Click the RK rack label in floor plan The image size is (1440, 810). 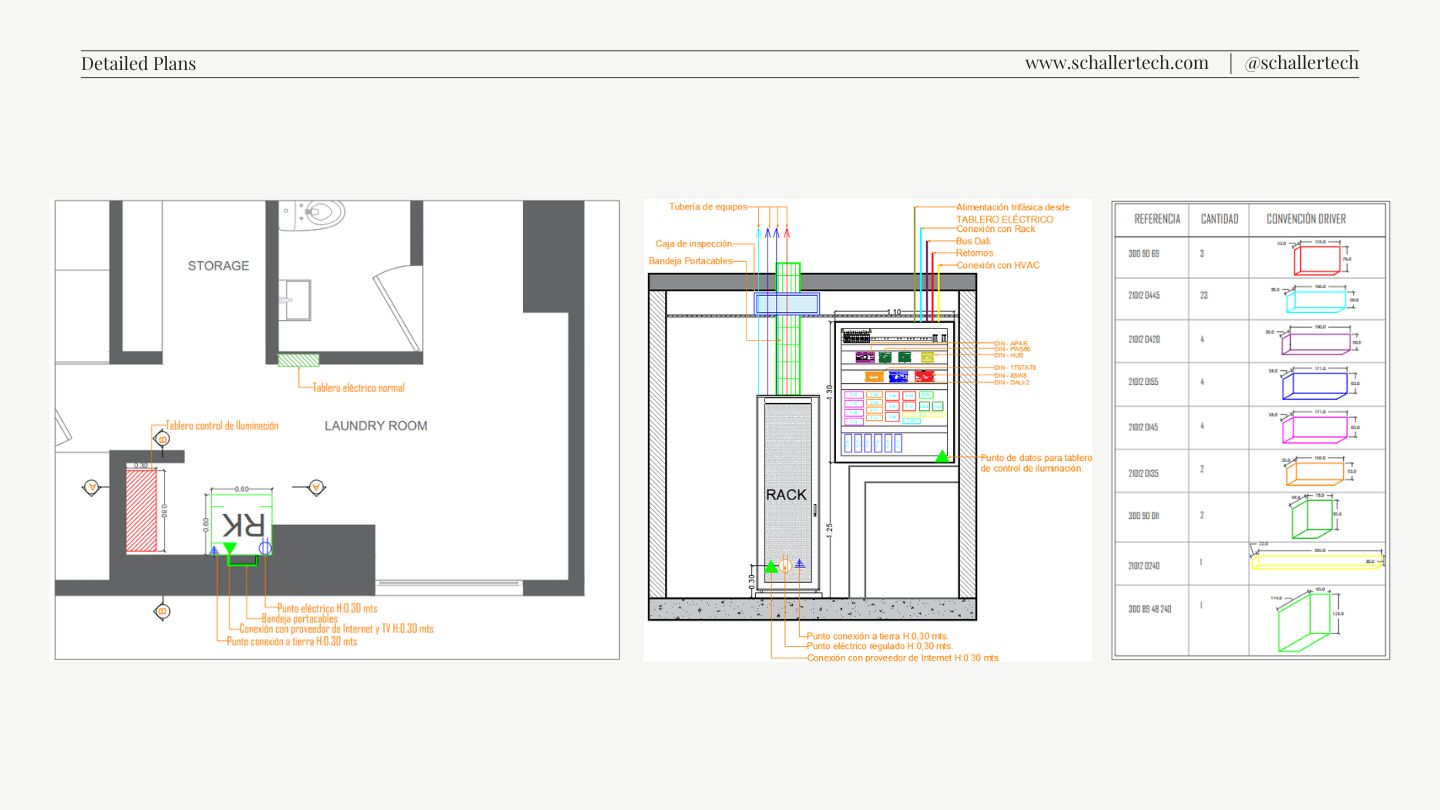coord(244,524)
